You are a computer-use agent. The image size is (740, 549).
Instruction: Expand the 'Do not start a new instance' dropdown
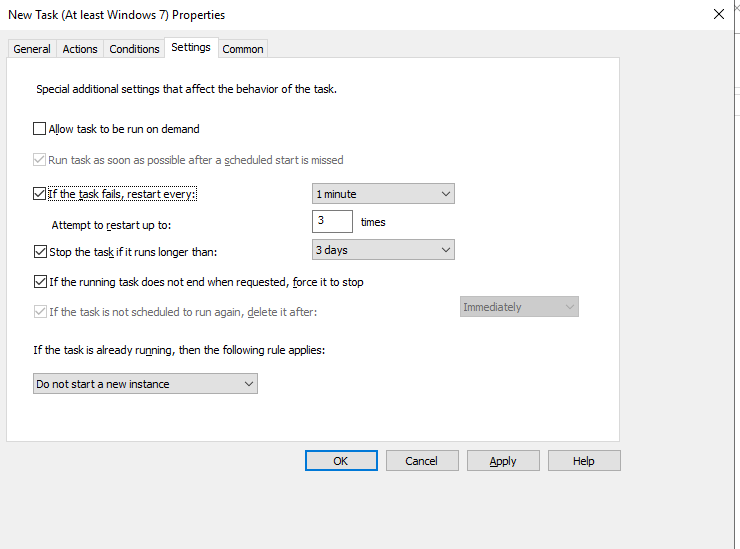tap(145, 384)
